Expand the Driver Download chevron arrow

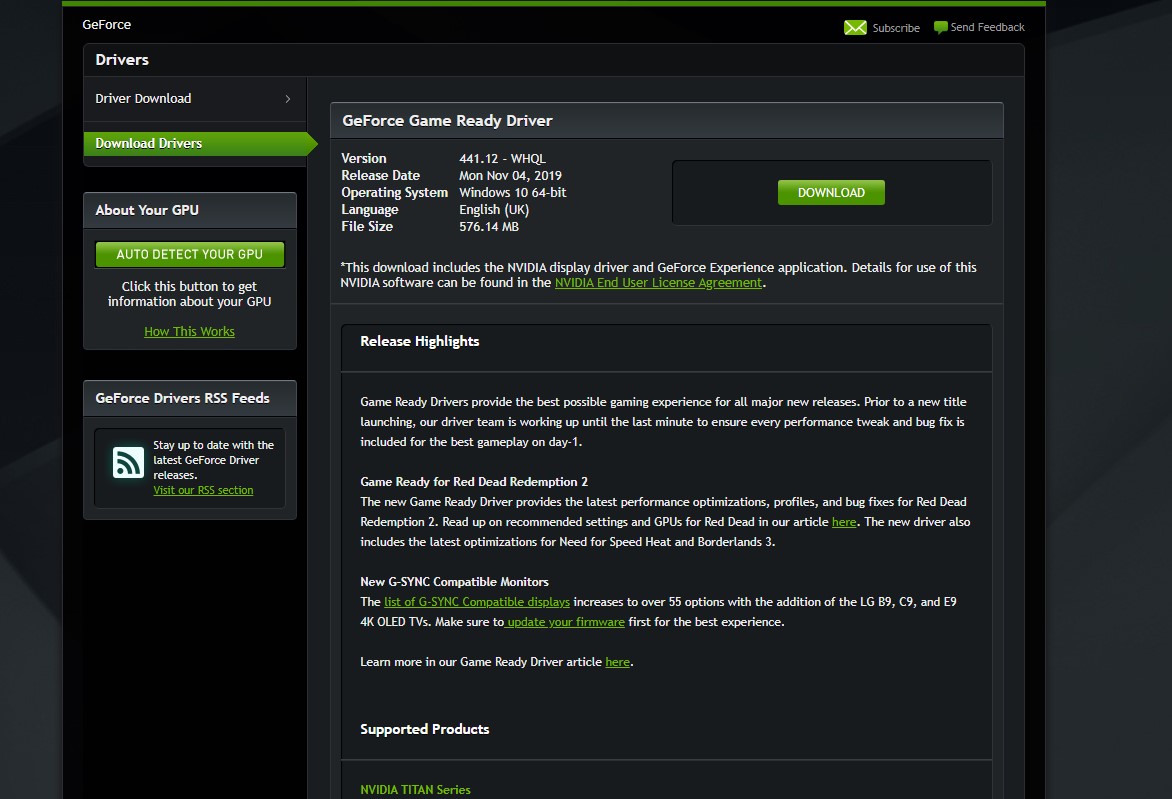coord(288,99)
